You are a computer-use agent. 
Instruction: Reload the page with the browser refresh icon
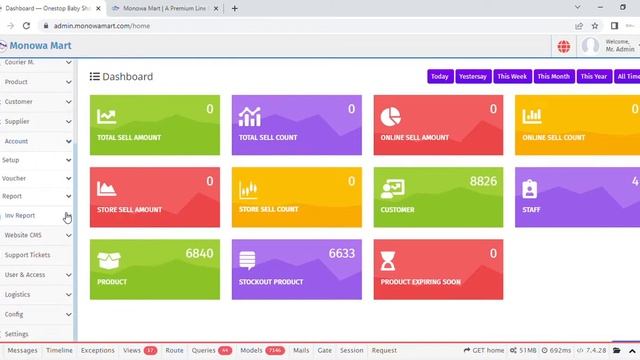[26, 26]
